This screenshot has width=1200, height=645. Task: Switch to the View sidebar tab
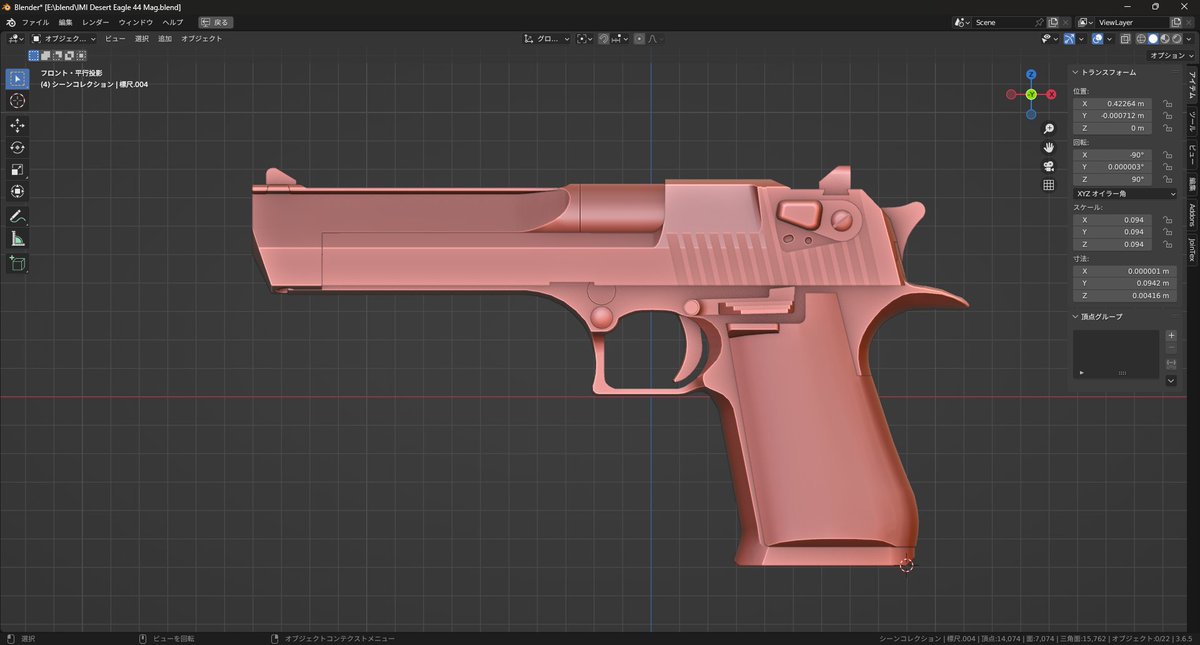[x=1192, y=154]
